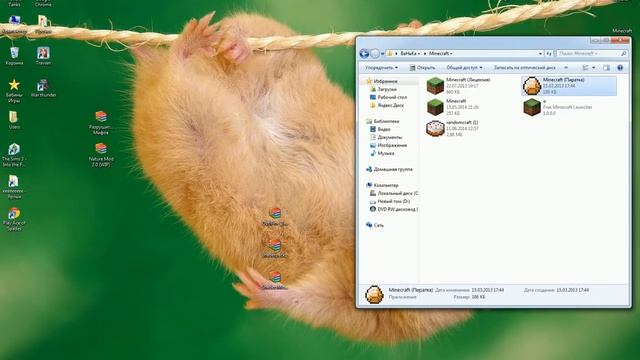Open the Упорядочить menu
The width and height of the screenshot is (640, 360).
click(x=381, y=68)
